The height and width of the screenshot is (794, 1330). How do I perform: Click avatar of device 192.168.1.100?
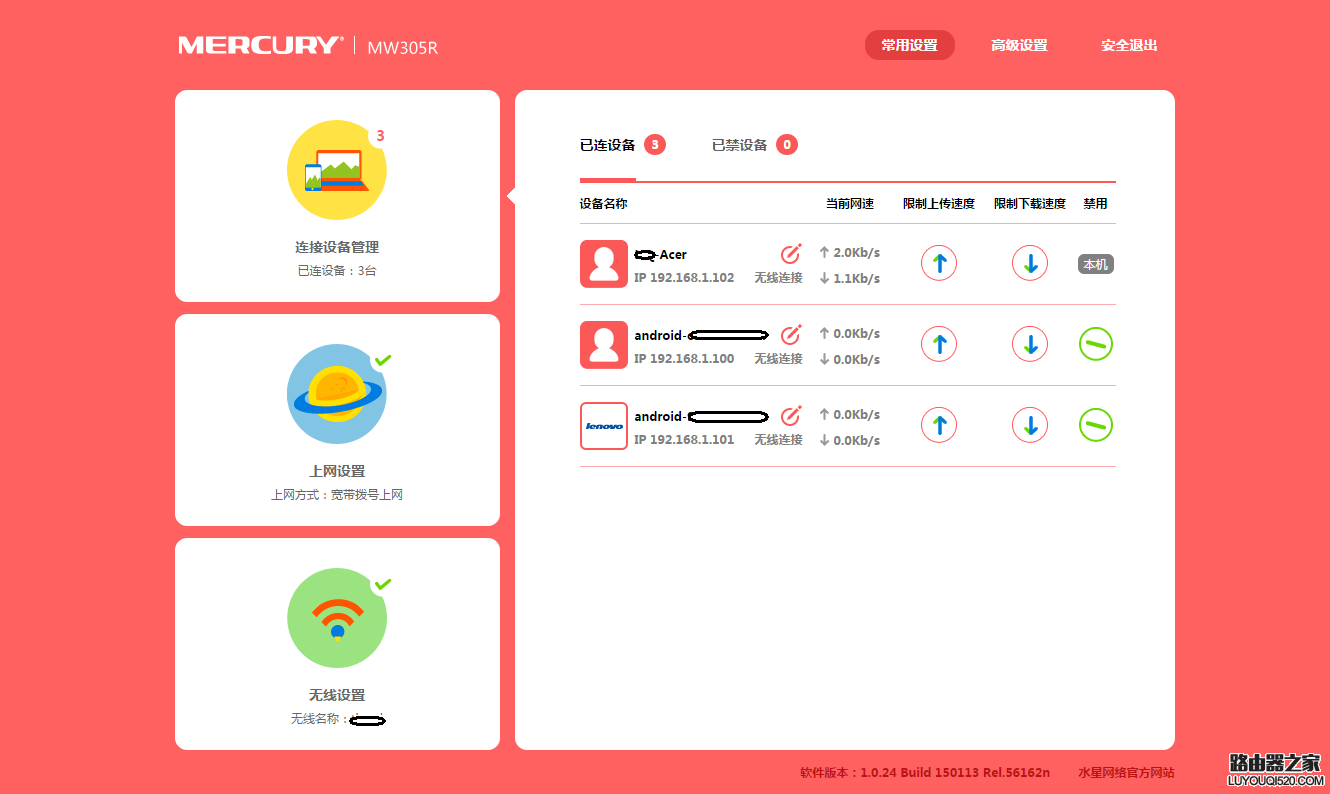[604, 345]
